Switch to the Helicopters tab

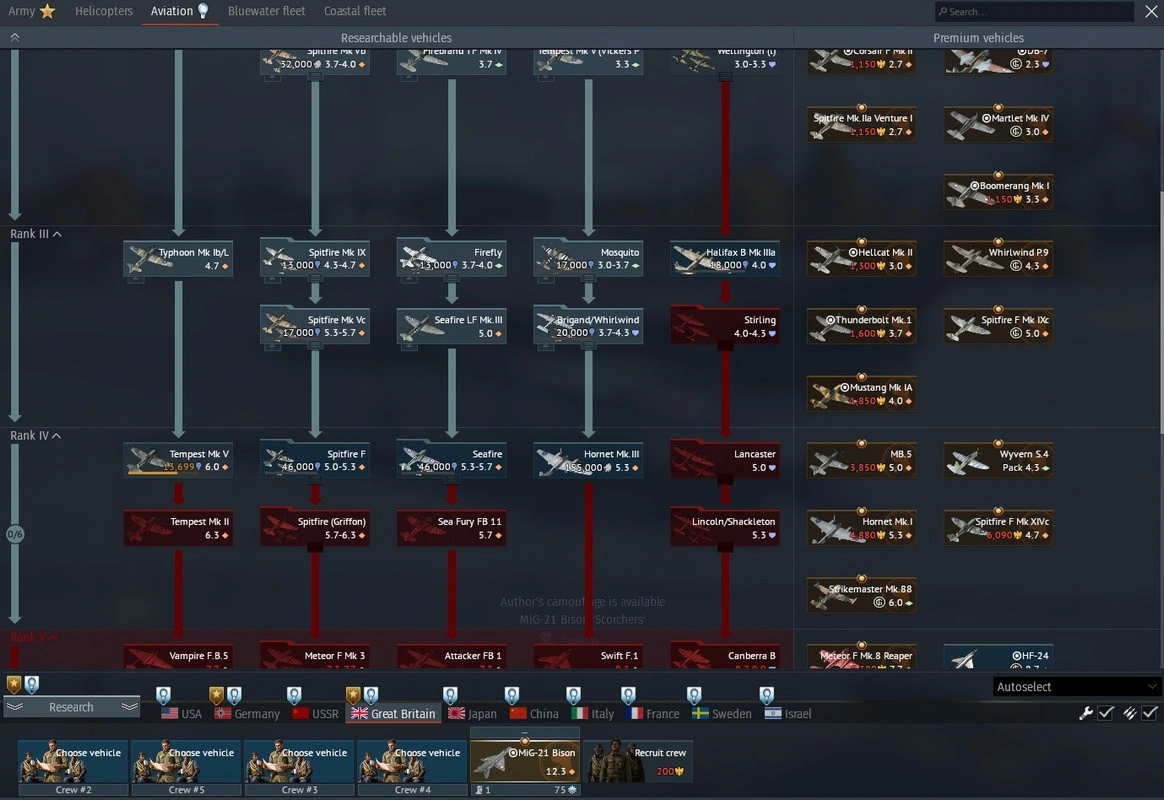coord(103,11)
